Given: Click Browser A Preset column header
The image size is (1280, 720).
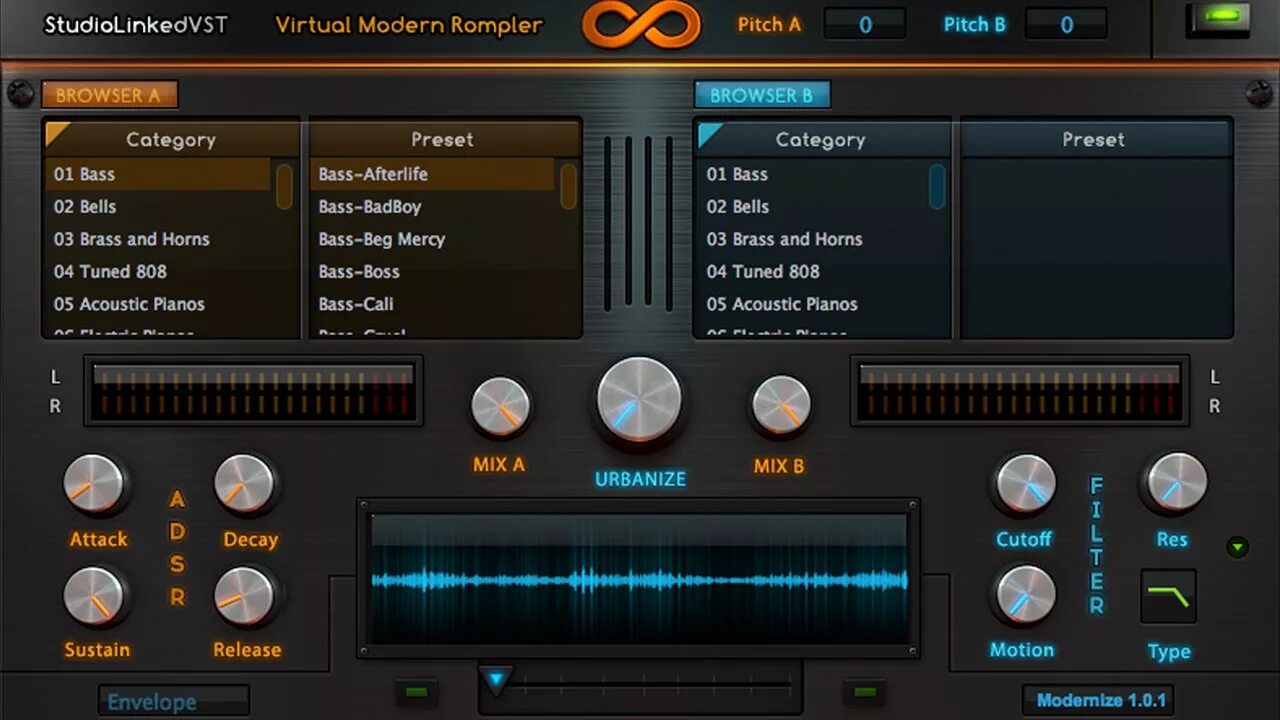Looking at the screenshot, I should [x=445, y=139].
